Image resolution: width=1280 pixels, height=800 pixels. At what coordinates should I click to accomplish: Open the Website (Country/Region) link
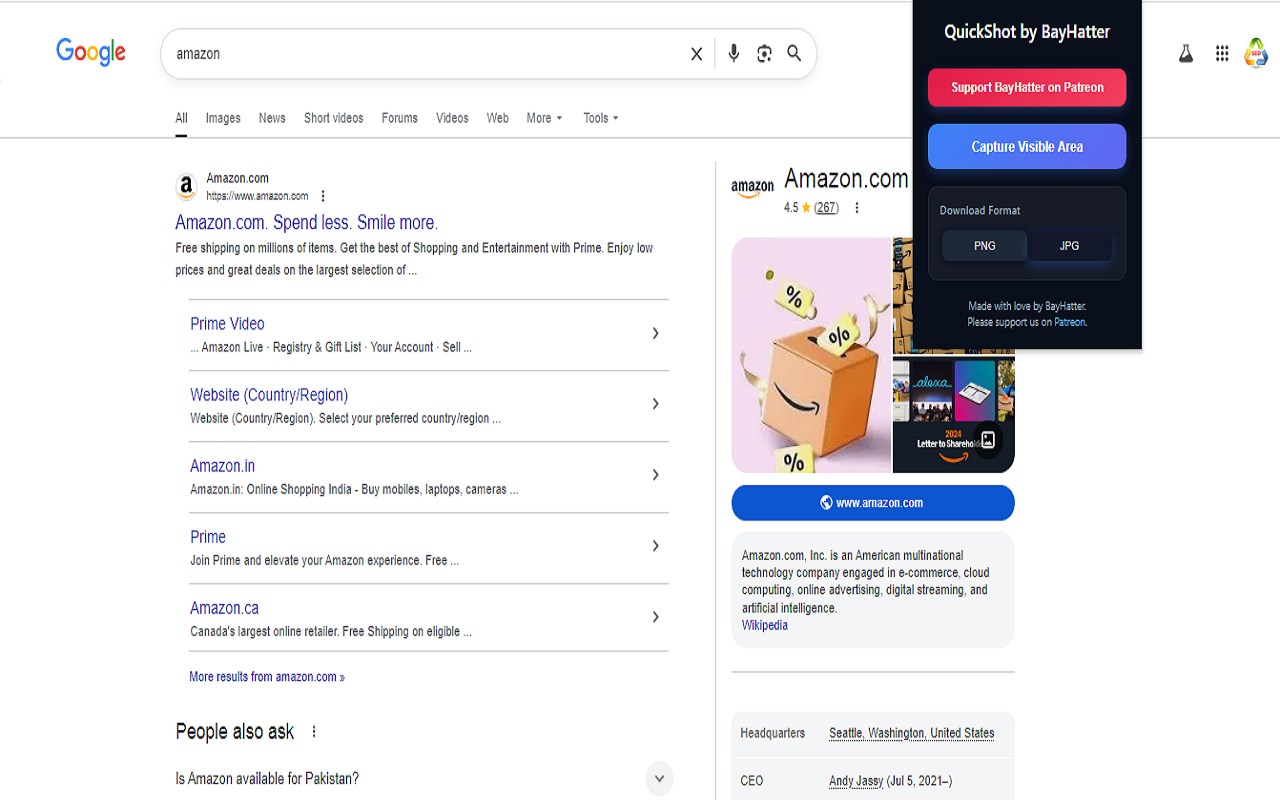269,395
